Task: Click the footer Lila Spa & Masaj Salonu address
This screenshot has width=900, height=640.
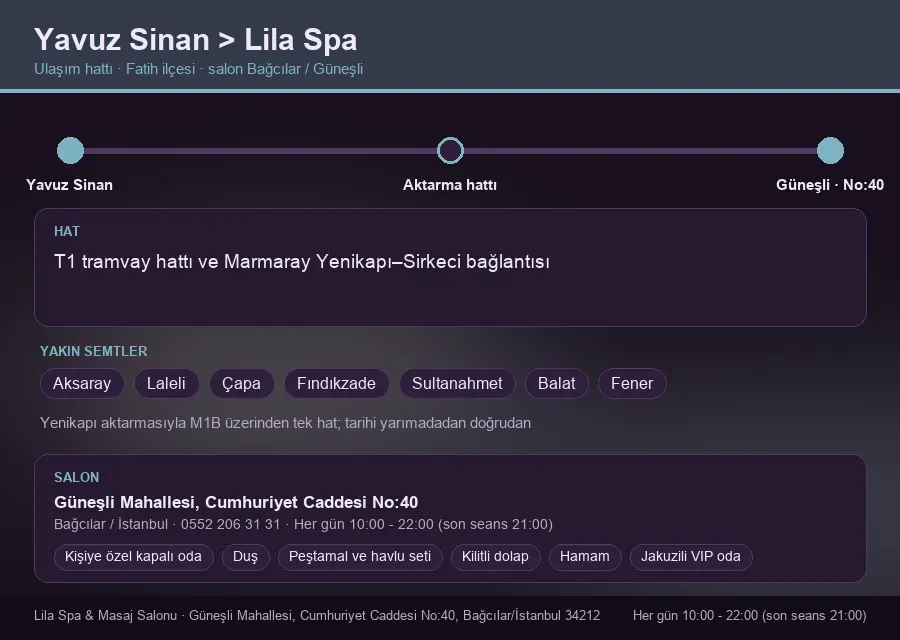Action: [x=317, y=615]
